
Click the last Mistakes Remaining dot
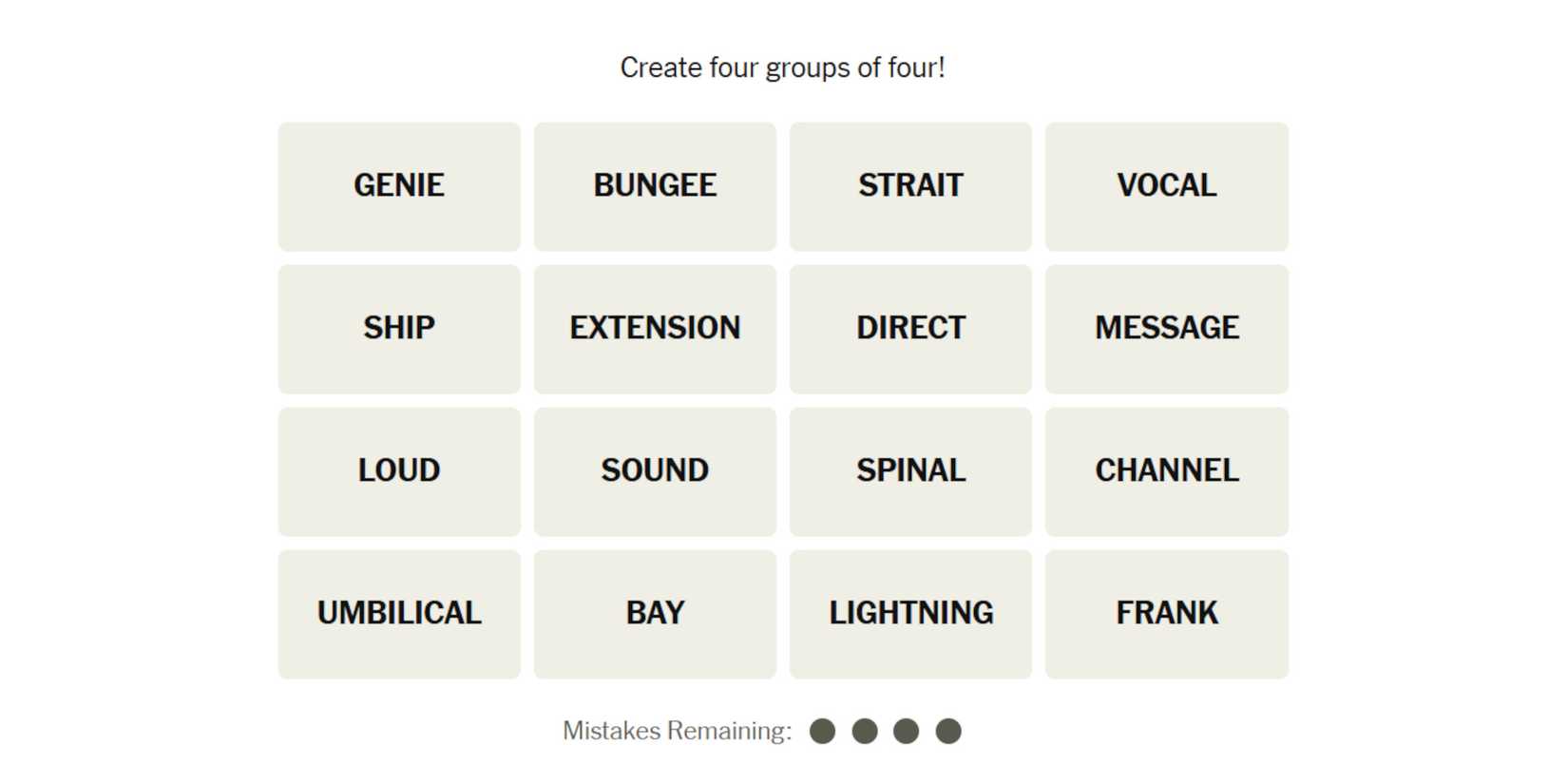pos(948,731)
